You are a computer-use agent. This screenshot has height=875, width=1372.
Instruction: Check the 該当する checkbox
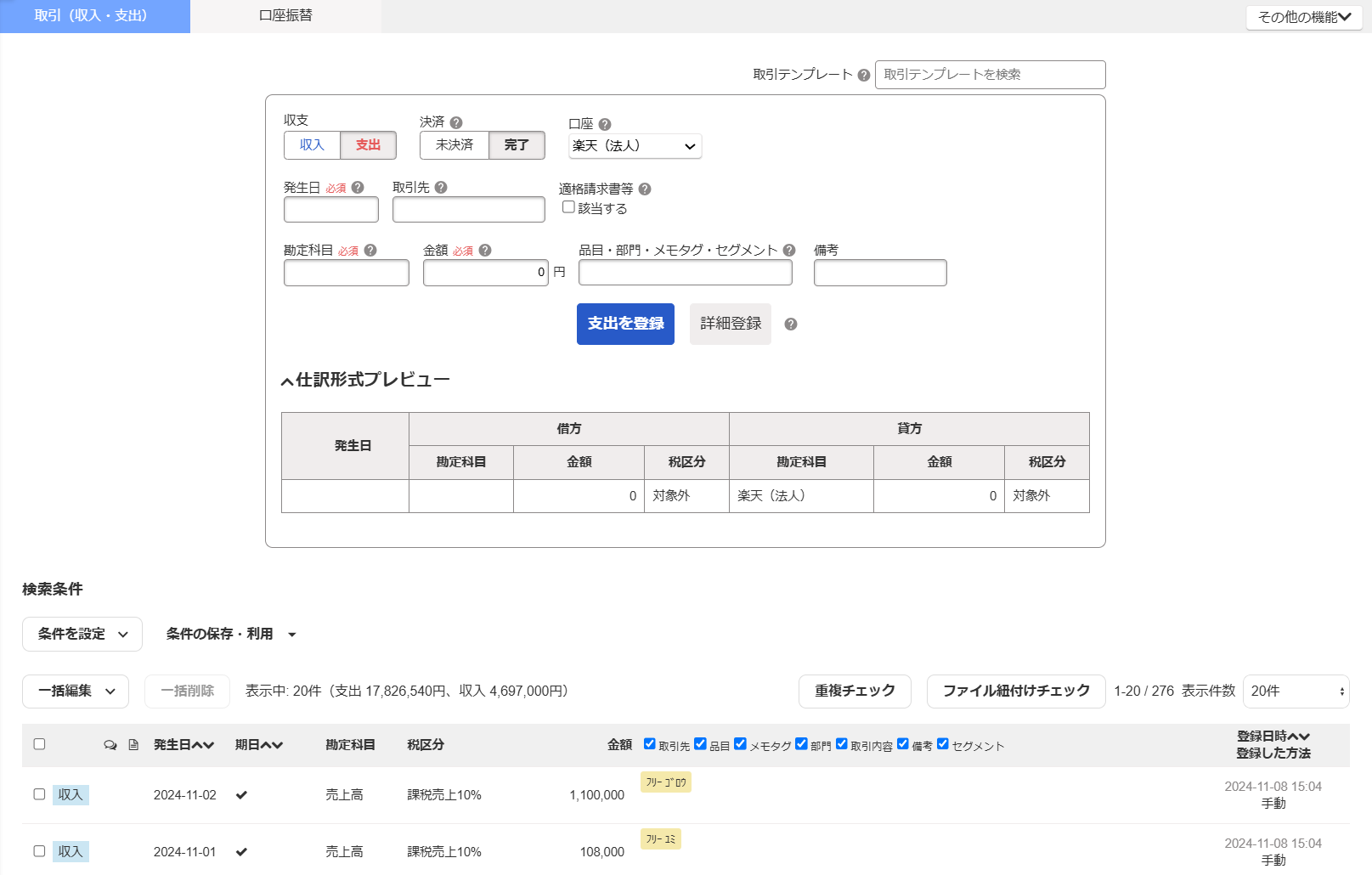(568, 207)
